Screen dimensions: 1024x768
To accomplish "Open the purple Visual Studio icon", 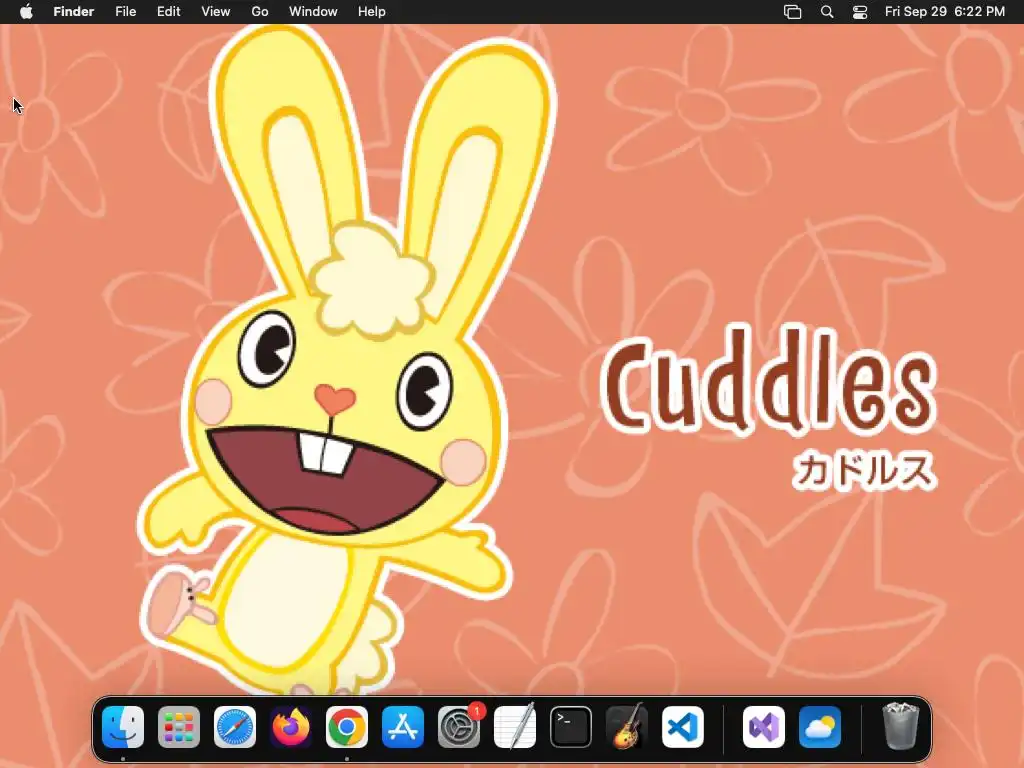I will tap(763, 727).
